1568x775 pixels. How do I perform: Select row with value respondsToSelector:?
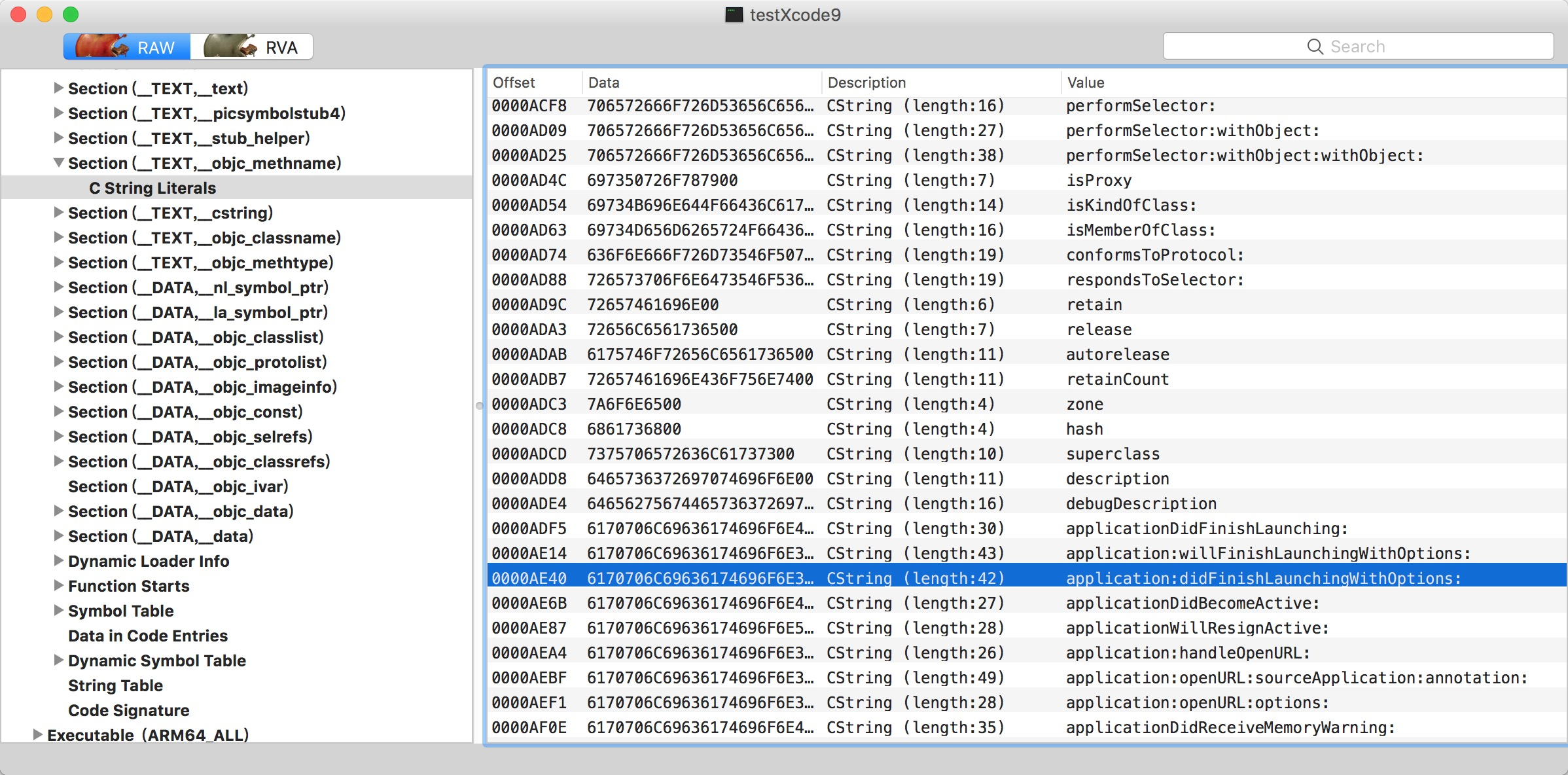click(x=1027, y=279)
